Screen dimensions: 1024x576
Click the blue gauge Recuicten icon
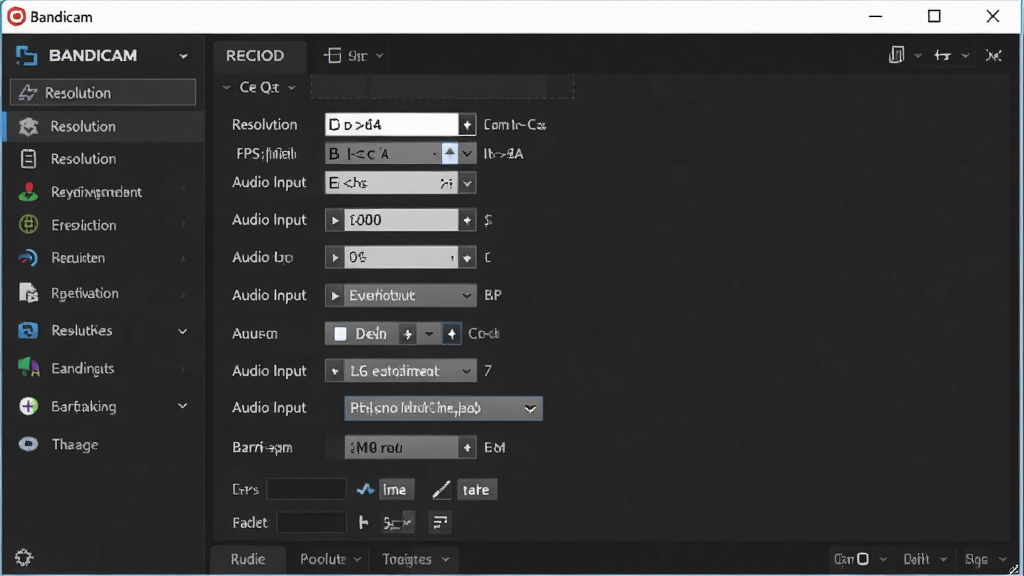[x=28, y=258]
